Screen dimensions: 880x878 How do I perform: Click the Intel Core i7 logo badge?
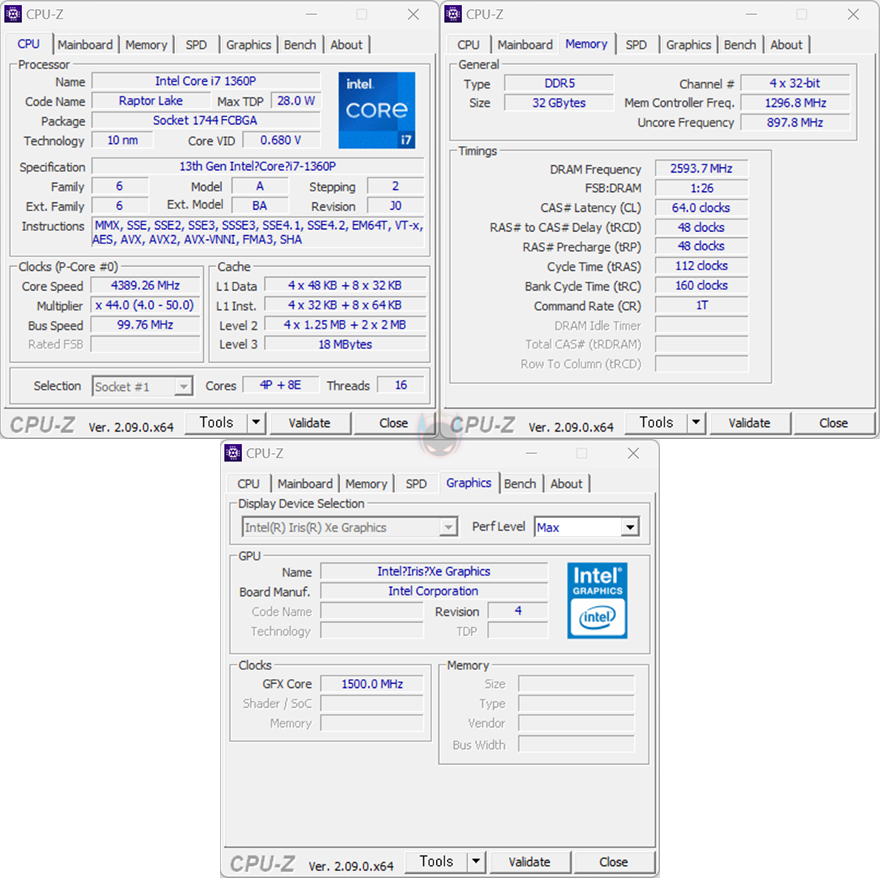click(377, 110)
